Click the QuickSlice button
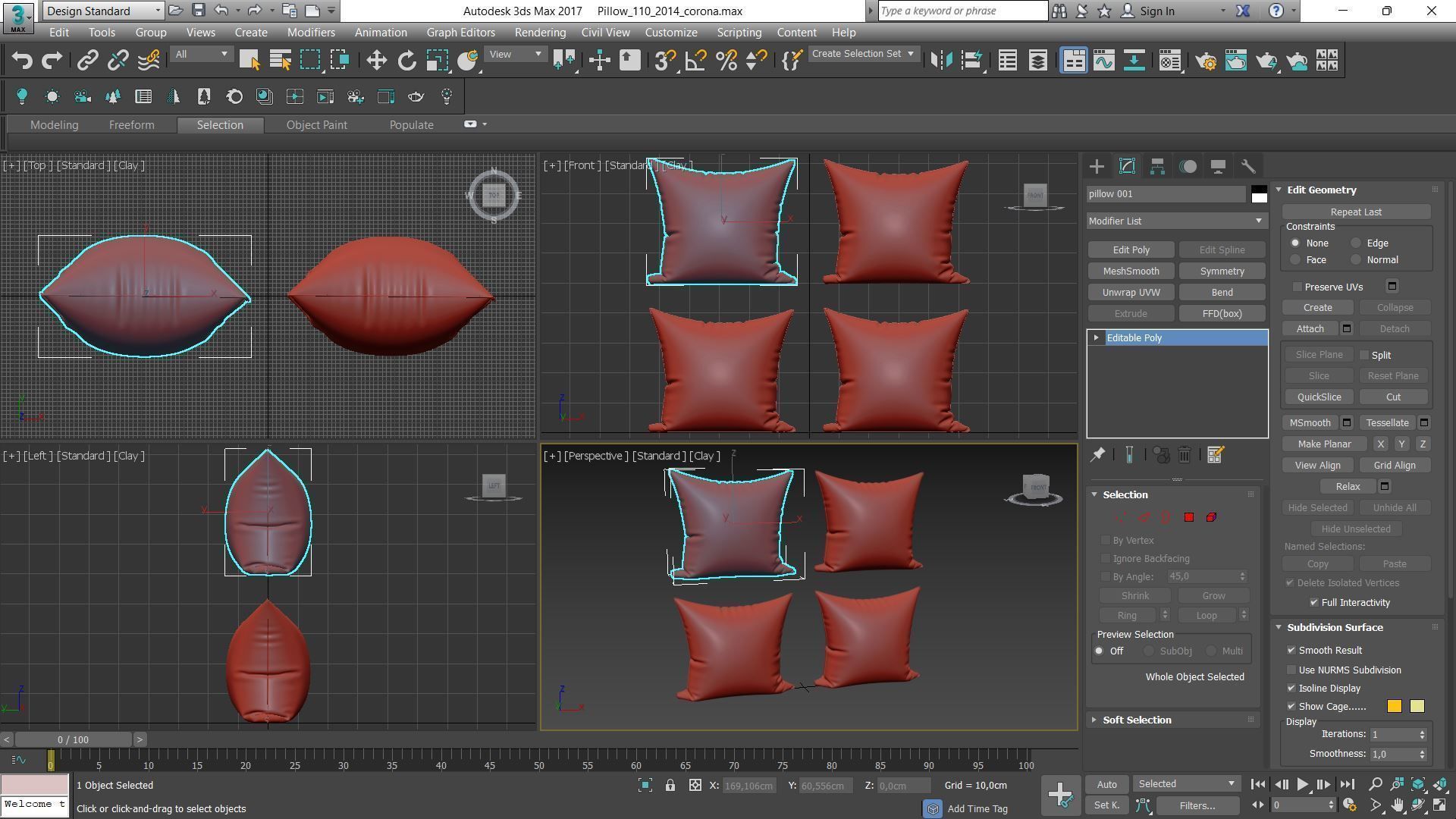1456x819 pixels. pyautogui.click(x=1319, y=397)
